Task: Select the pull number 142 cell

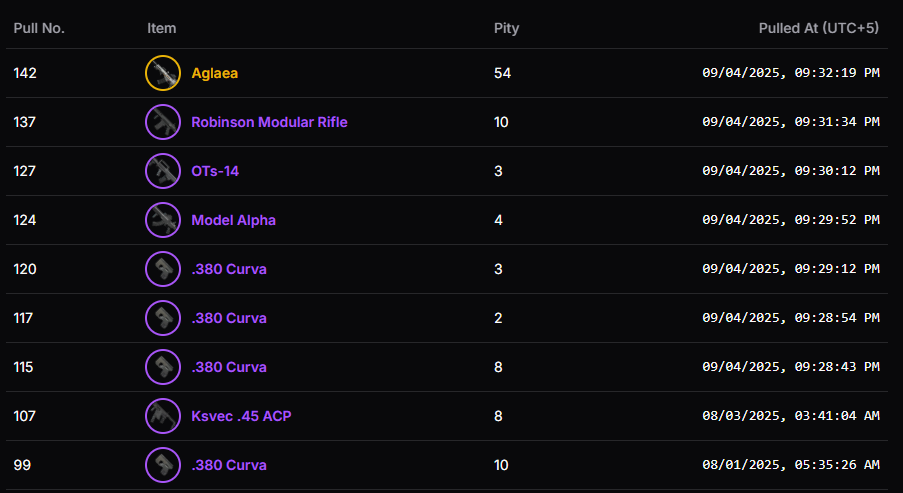Action: (24, 73)
